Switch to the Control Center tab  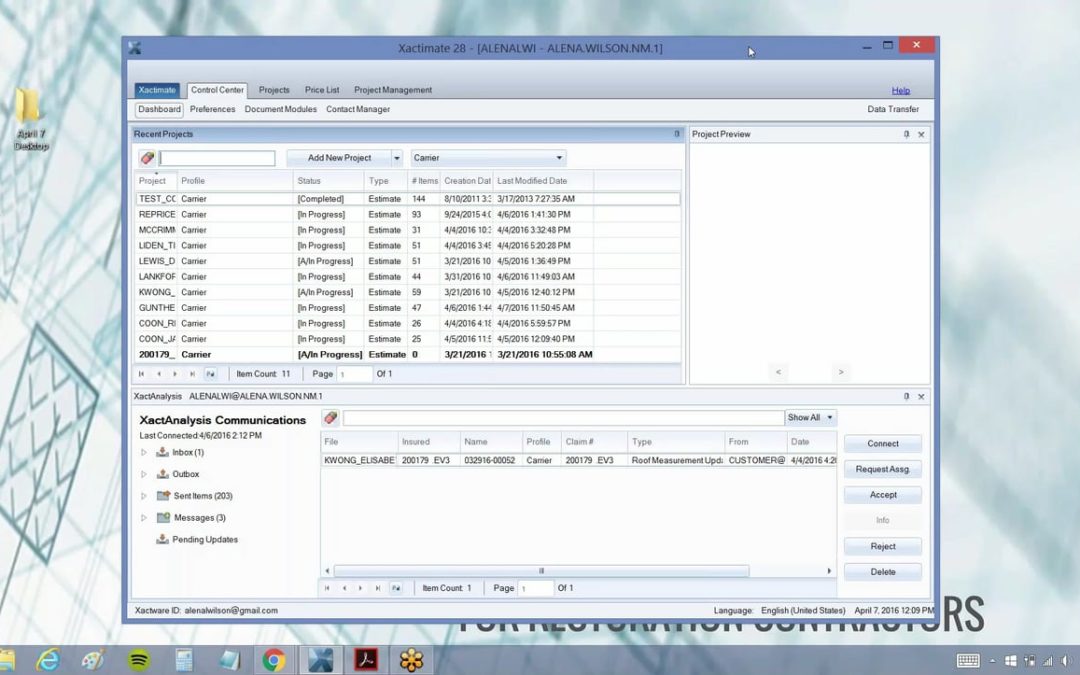pos(217,90)
